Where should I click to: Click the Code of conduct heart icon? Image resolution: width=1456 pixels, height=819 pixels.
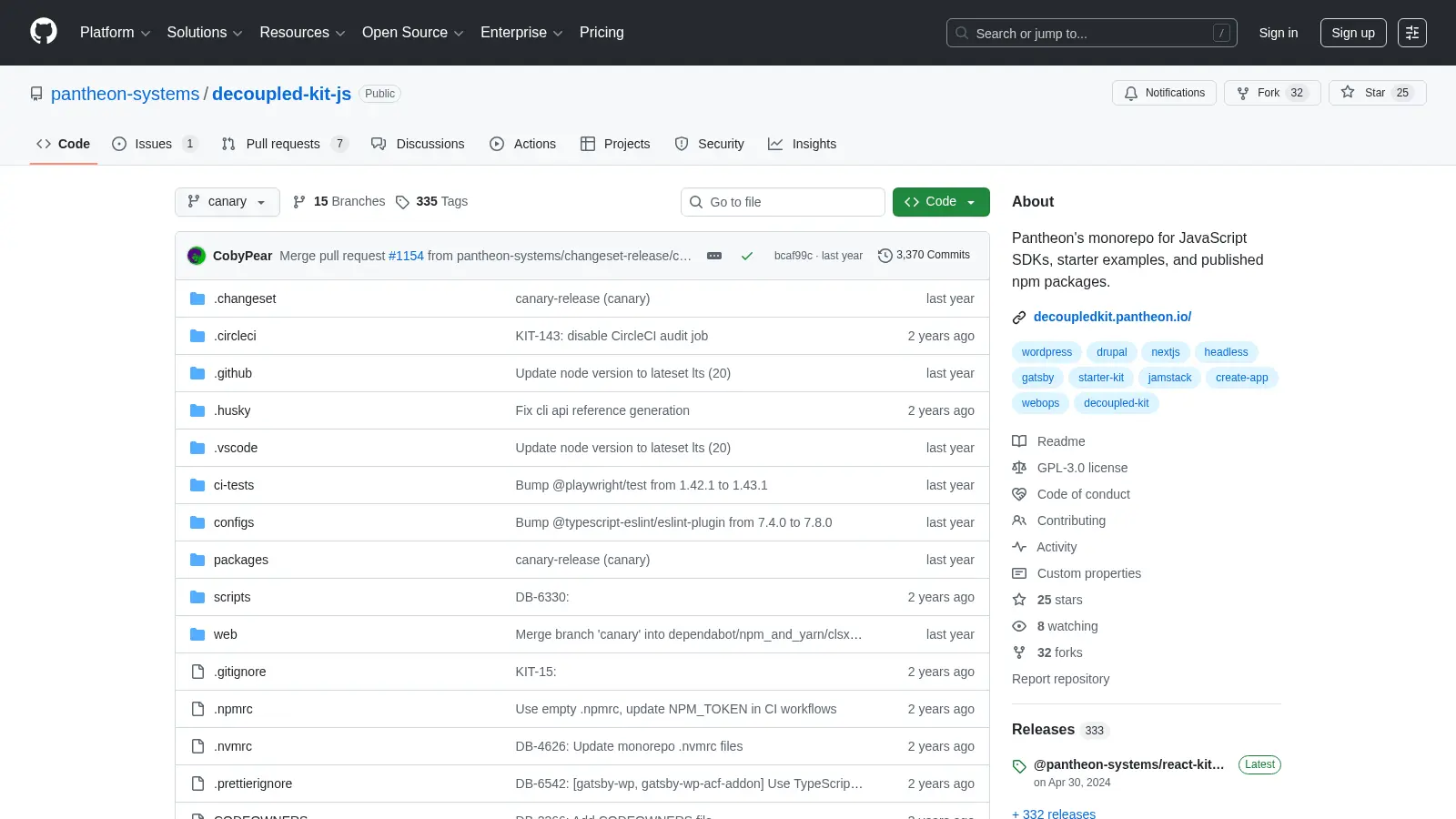[1019, 494]
